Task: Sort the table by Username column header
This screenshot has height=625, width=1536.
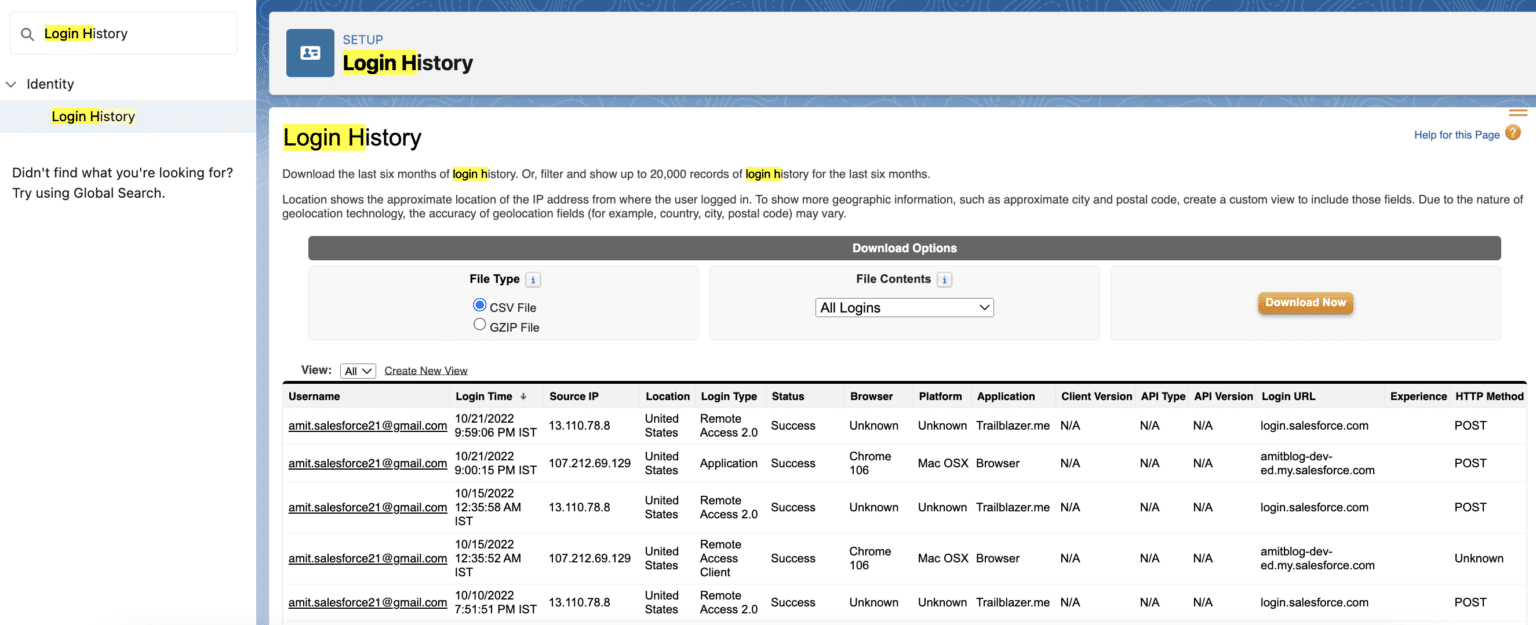Action: coord(314,397)
